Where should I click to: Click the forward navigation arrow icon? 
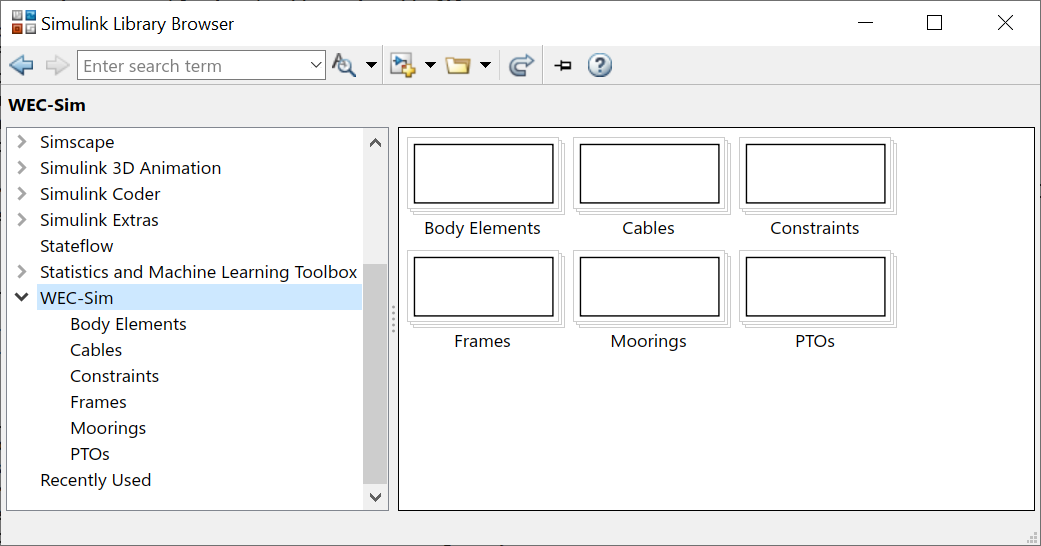point(58,65)
